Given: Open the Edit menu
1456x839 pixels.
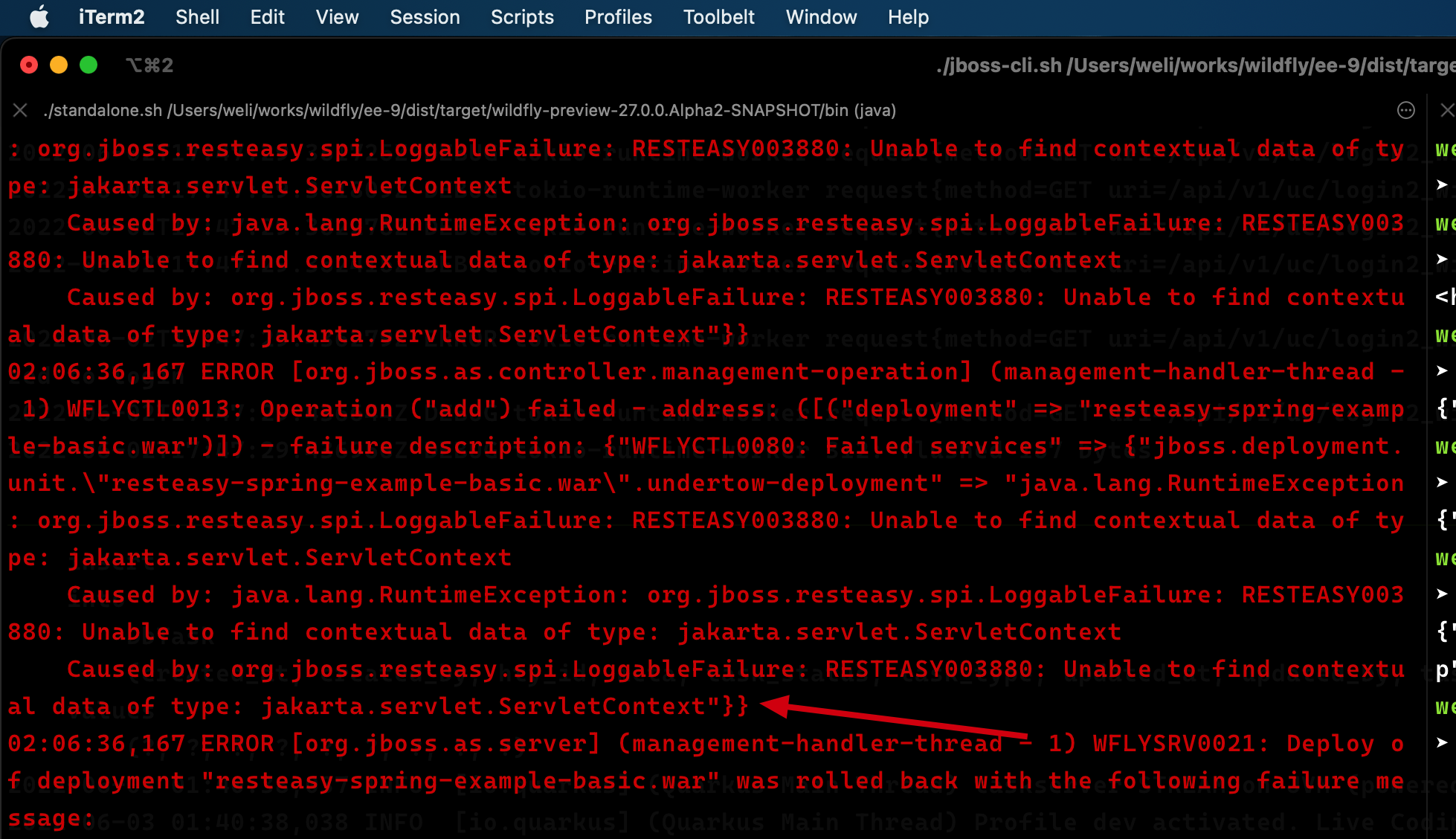Looking at the screenshot, I should click(267, 16).
